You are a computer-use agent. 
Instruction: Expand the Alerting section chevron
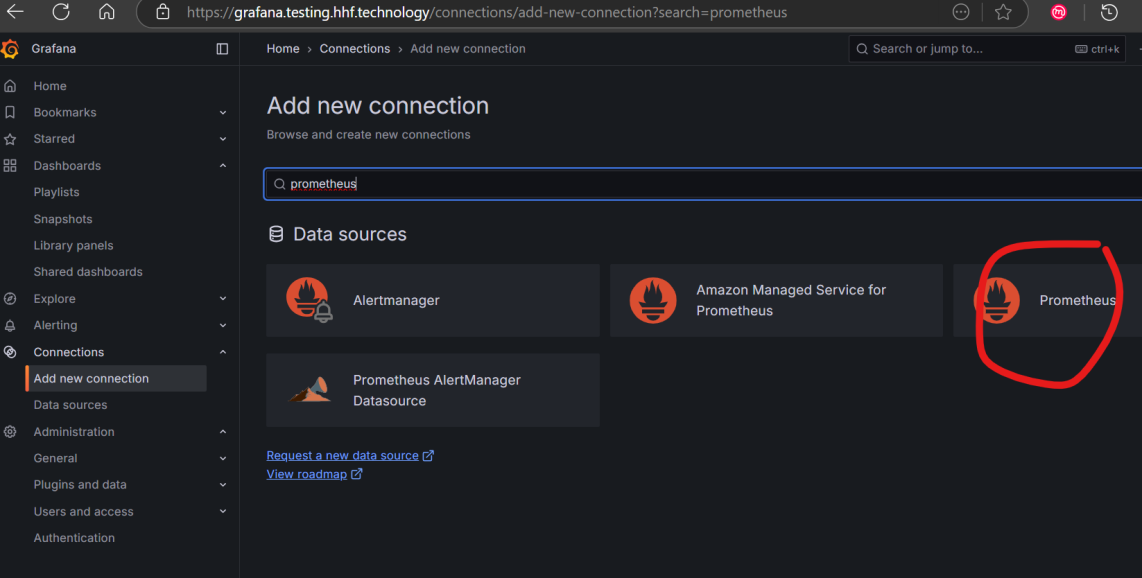(223, 325)
